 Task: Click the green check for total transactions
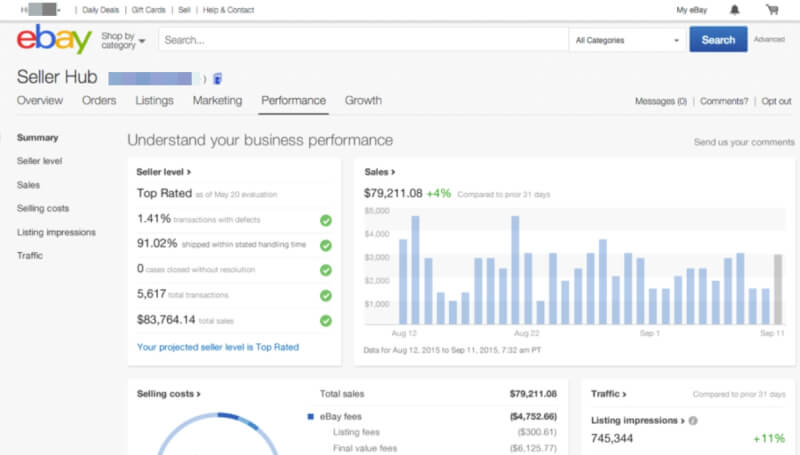326,295
